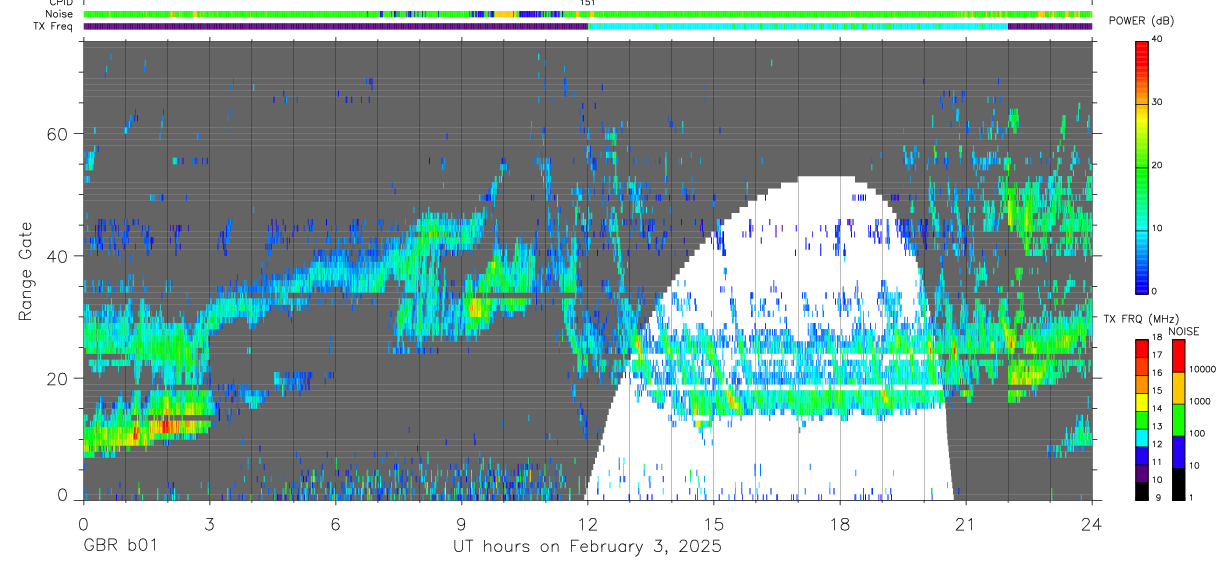Click the GBR b01 radar beam label
This screenshot has height=567, width=1228.
[x=120, y=546]
